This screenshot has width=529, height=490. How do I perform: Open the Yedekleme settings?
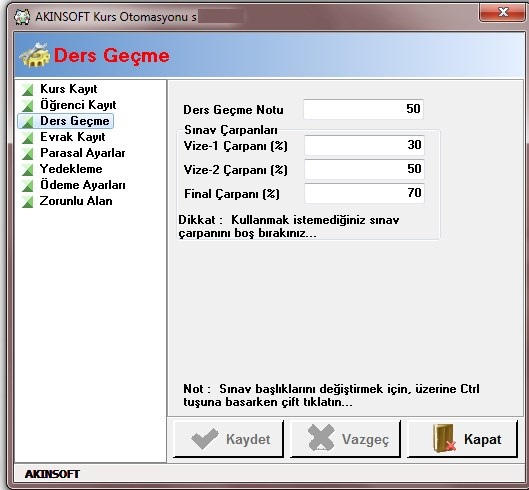coord(71,169)
